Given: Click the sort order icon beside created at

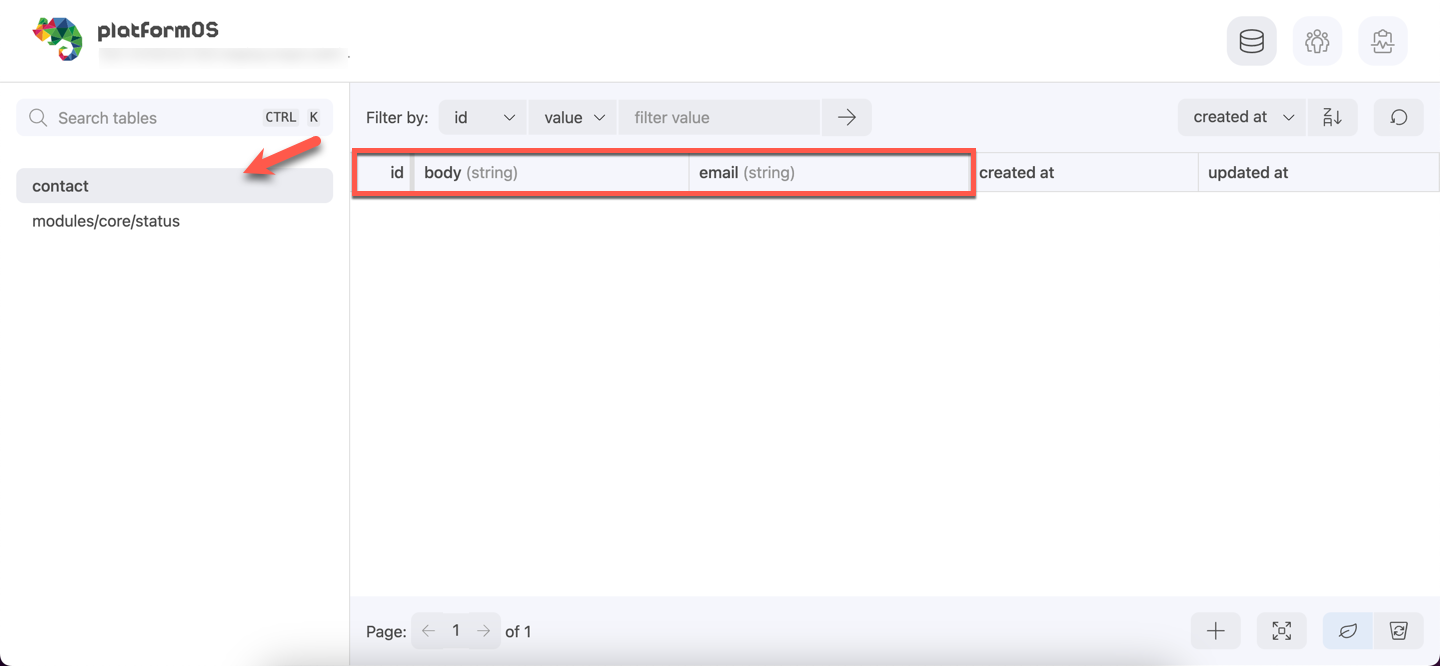Looking at the screenshot, I should (1333, 117).
